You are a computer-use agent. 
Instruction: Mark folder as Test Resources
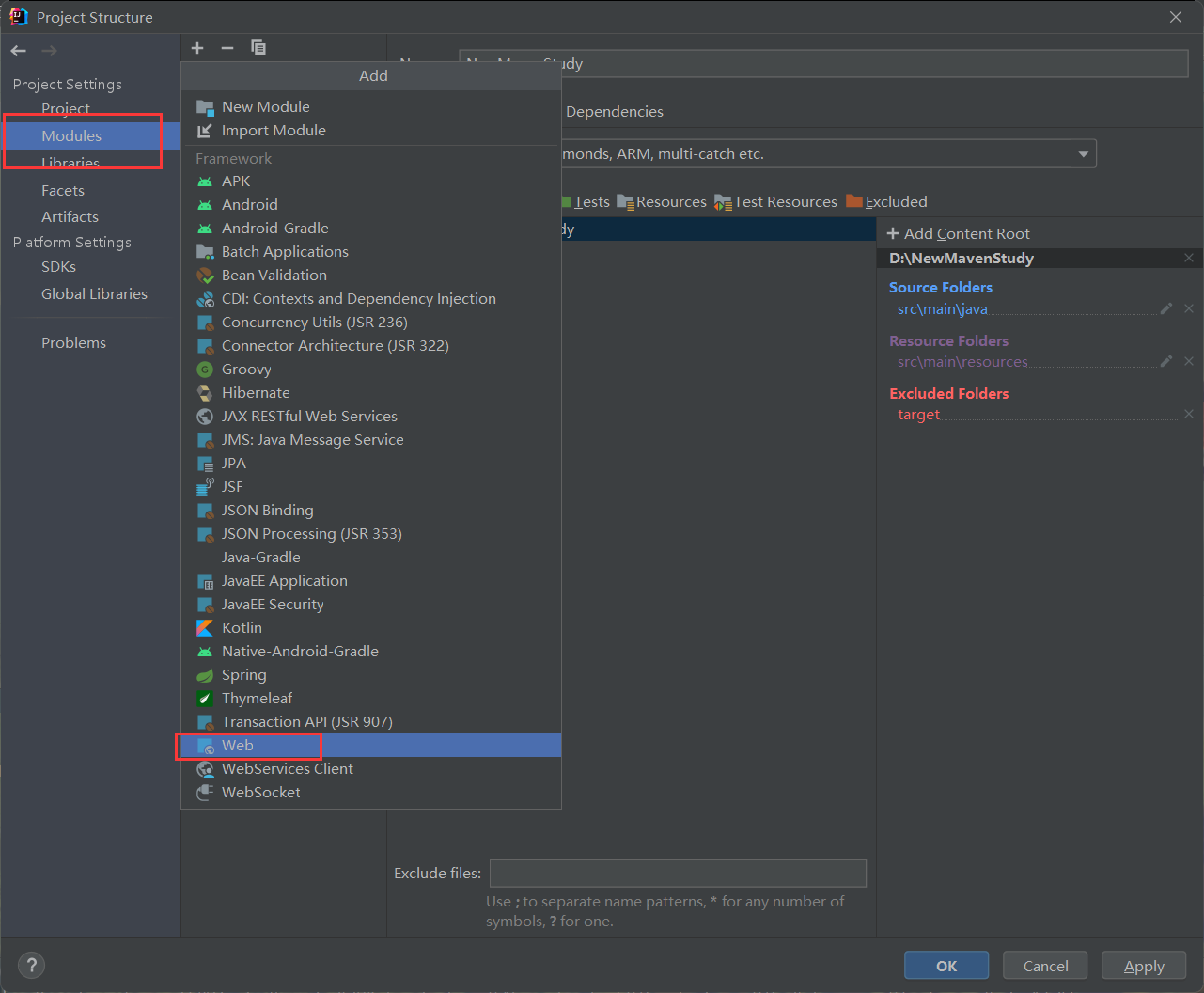coord(775,202)
